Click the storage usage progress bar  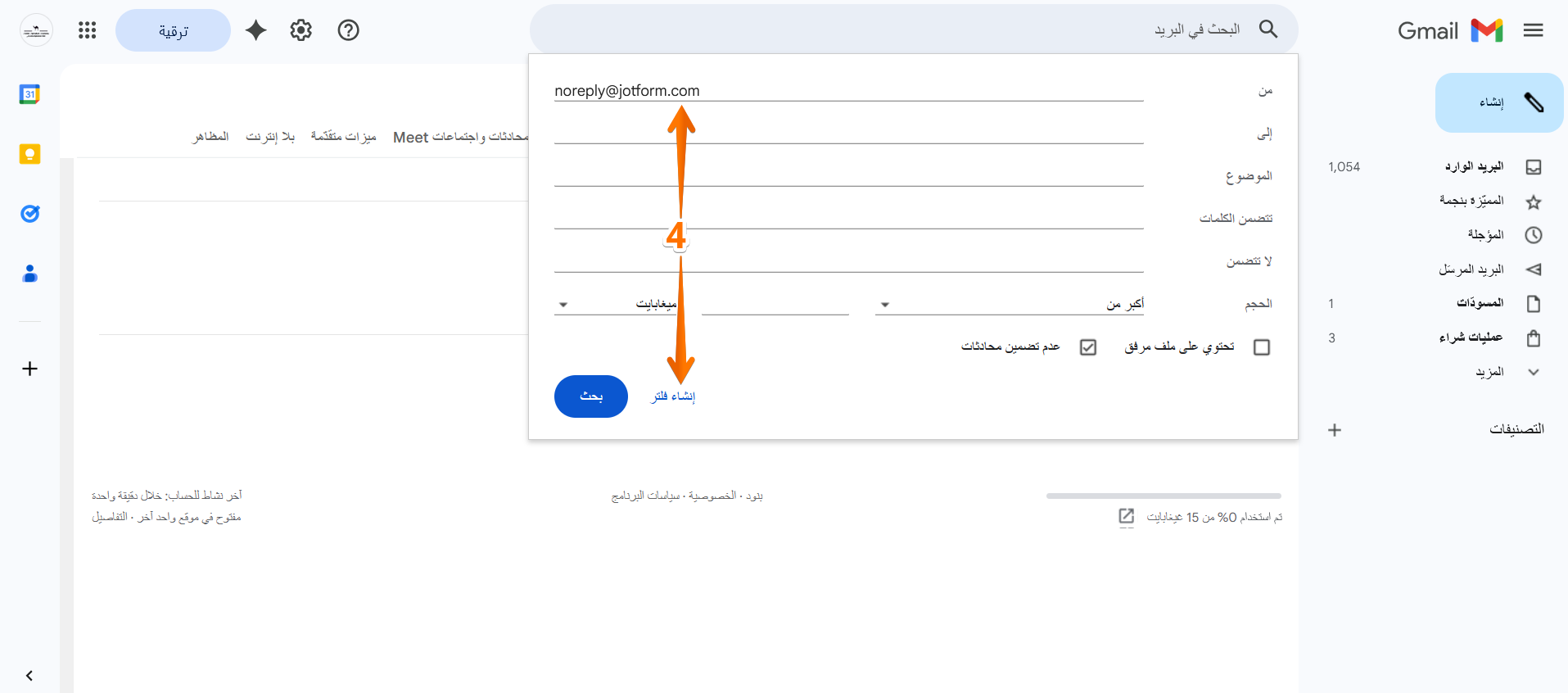[1164, 496]
